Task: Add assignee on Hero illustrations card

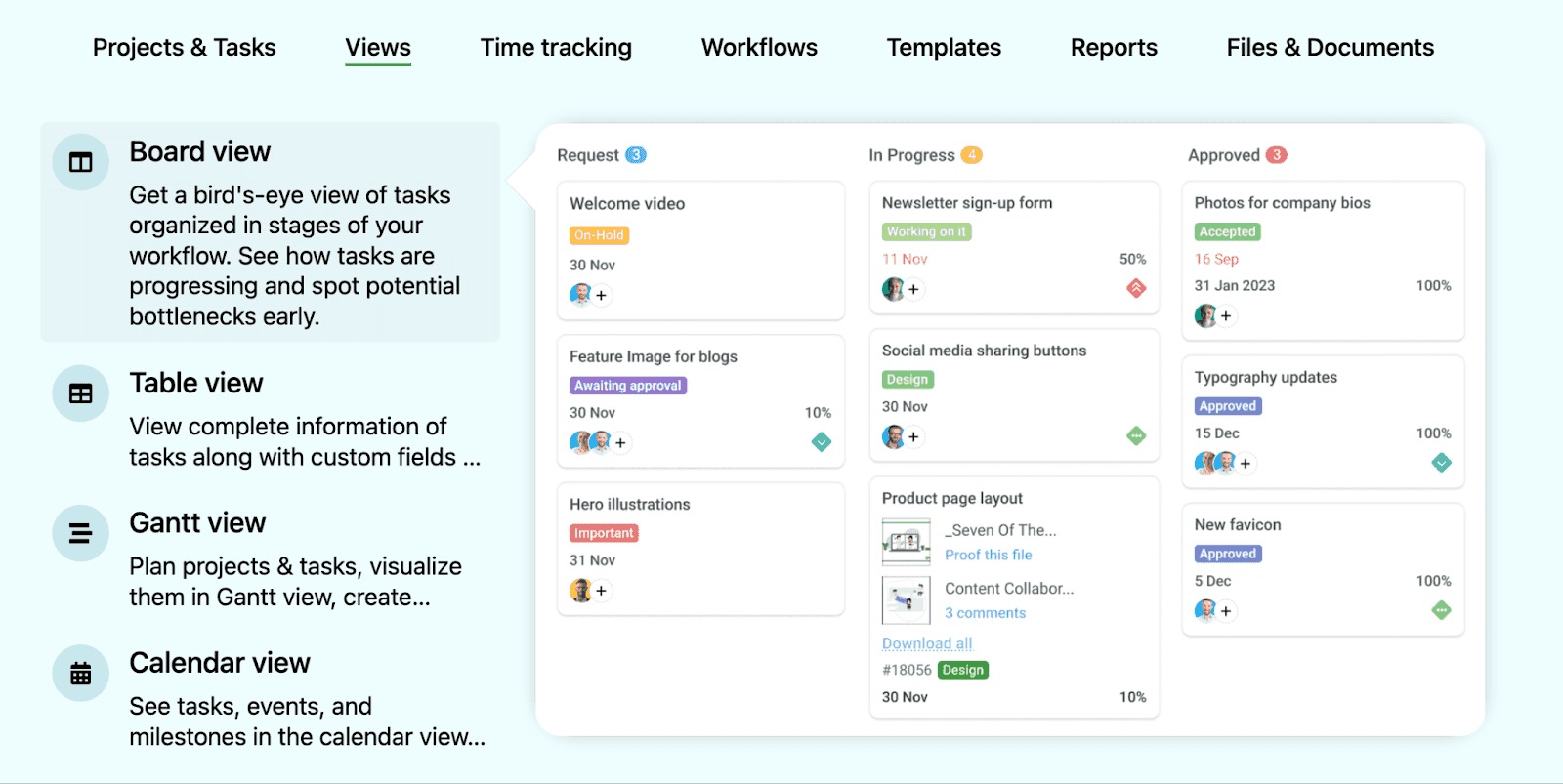Action: (x=602, y=591)
